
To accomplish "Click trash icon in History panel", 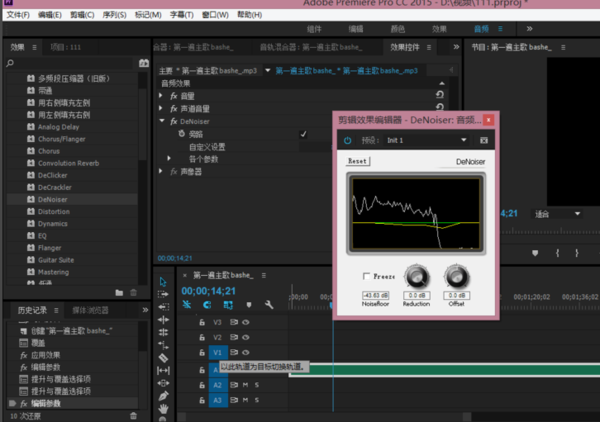I will pos(133,415).
